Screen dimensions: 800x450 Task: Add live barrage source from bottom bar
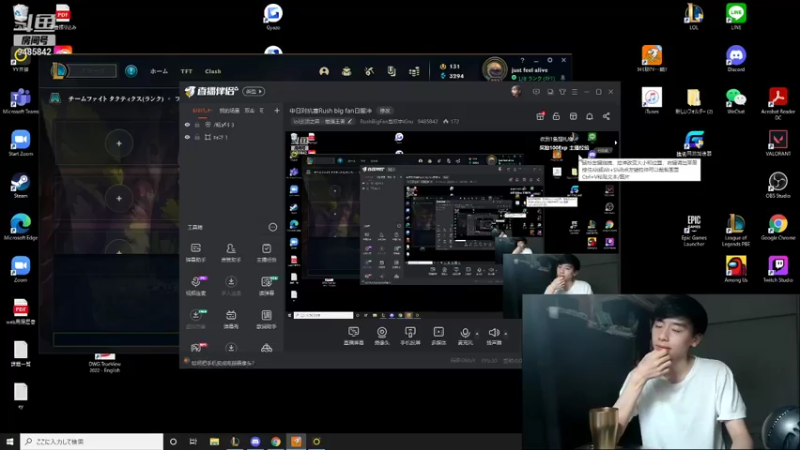(x=354, y=336)
